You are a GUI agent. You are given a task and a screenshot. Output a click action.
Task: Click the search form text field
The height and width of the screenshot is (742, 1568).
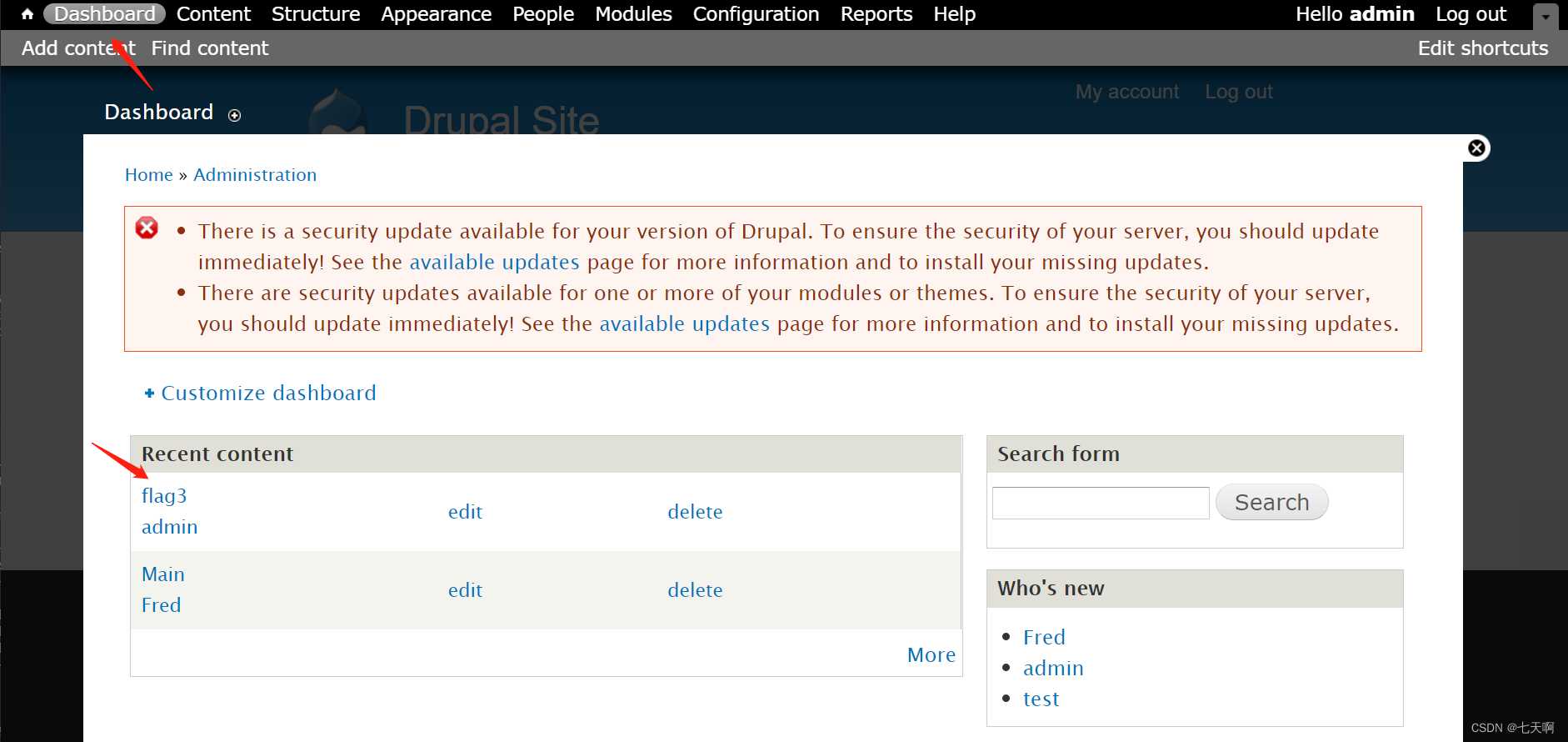pyautogui.click(x=1101, y=503)
